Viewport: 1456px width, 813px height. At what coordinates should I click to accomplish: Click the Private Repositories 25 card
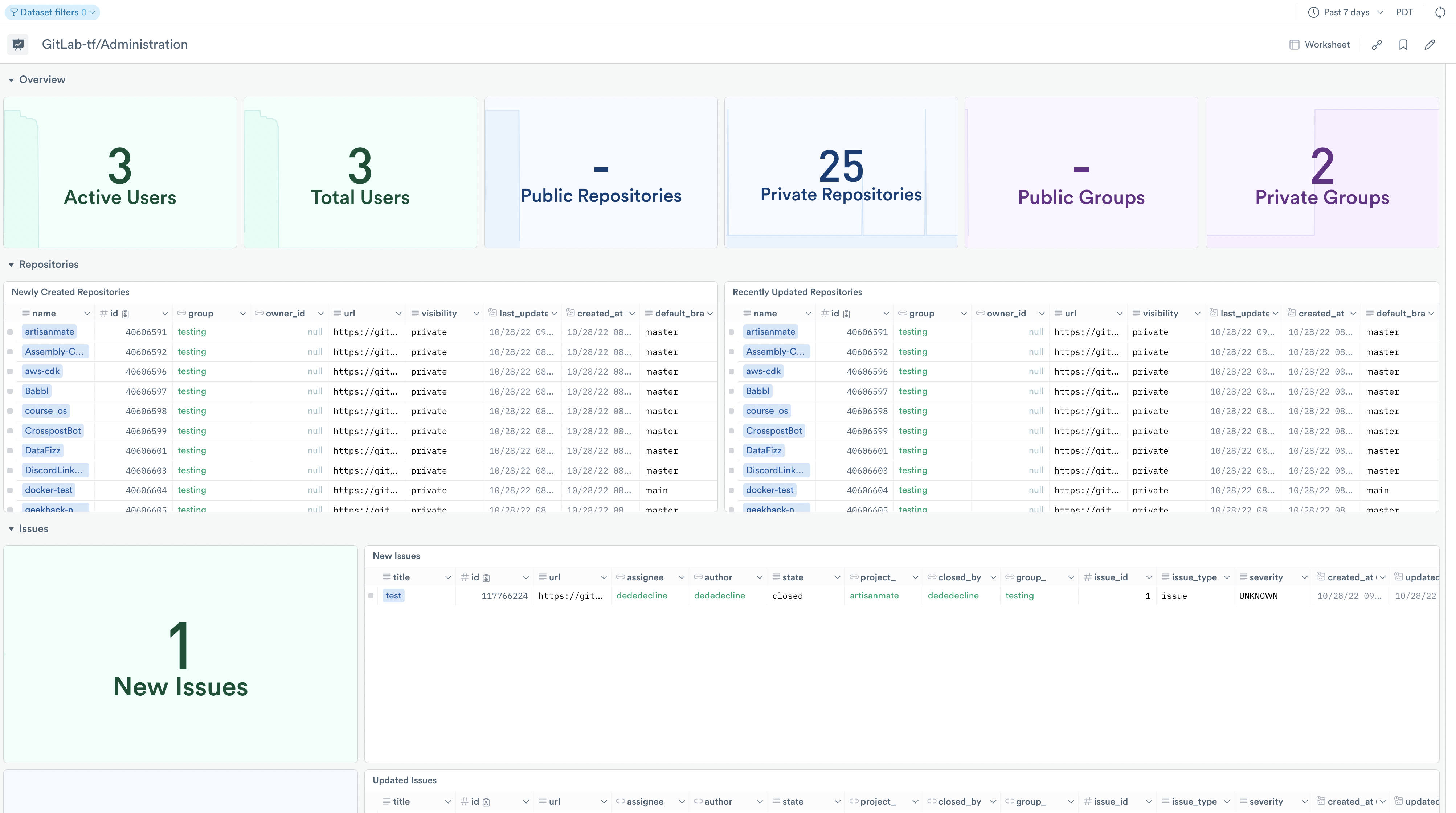pyautogui.click(x=841, y=172)
